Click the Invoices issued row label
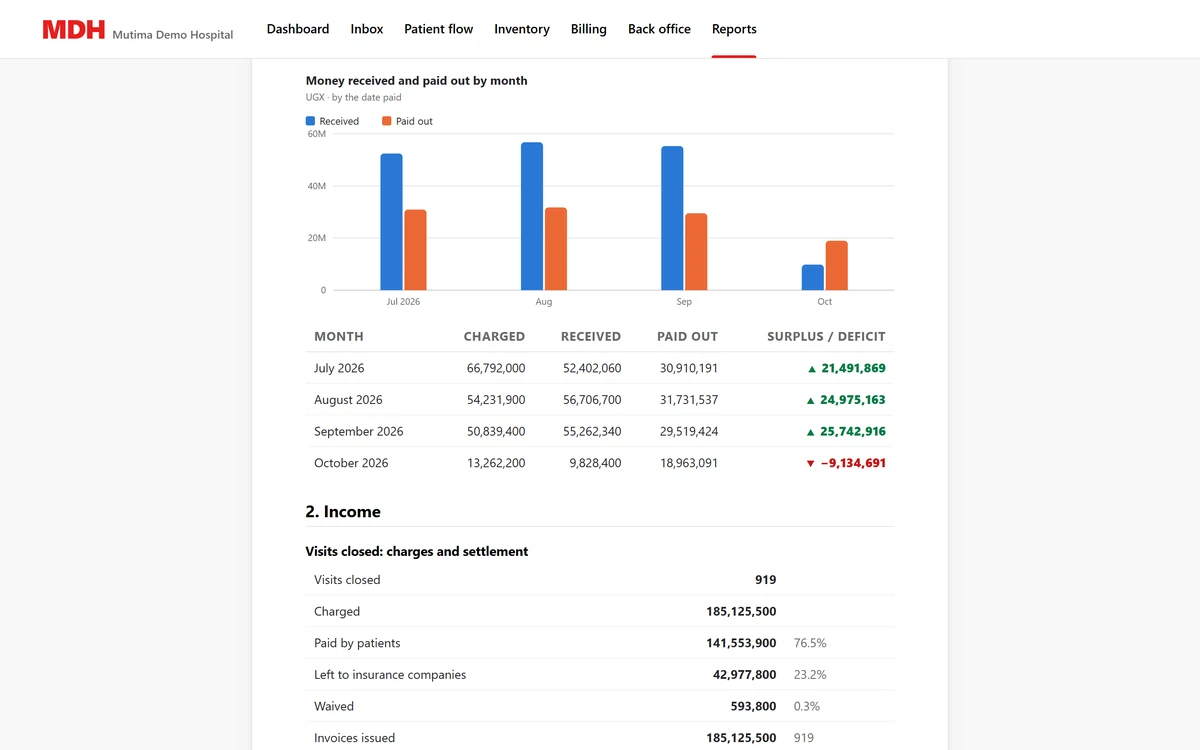Viewport: 1200px width, 750px height. (354, 738)
